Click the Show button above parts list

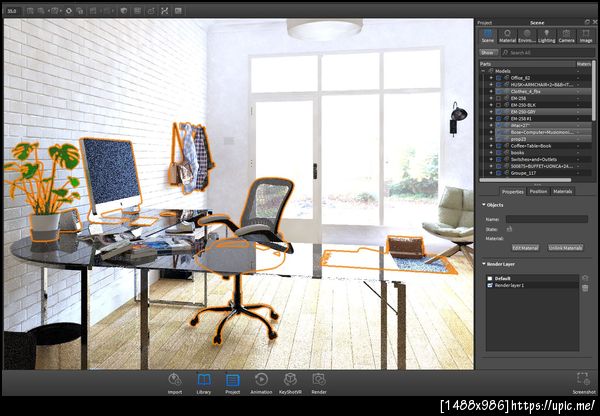(488, 52)
